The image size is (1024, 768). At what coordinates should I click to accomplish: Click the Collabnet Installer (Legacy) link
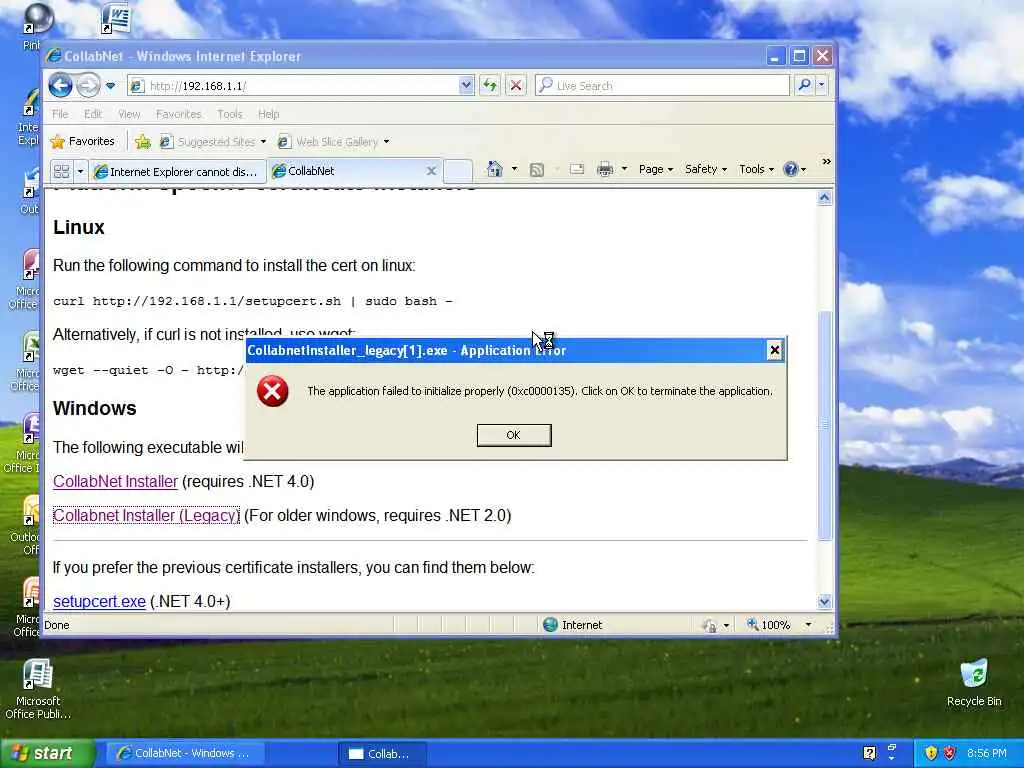(146, 515)
